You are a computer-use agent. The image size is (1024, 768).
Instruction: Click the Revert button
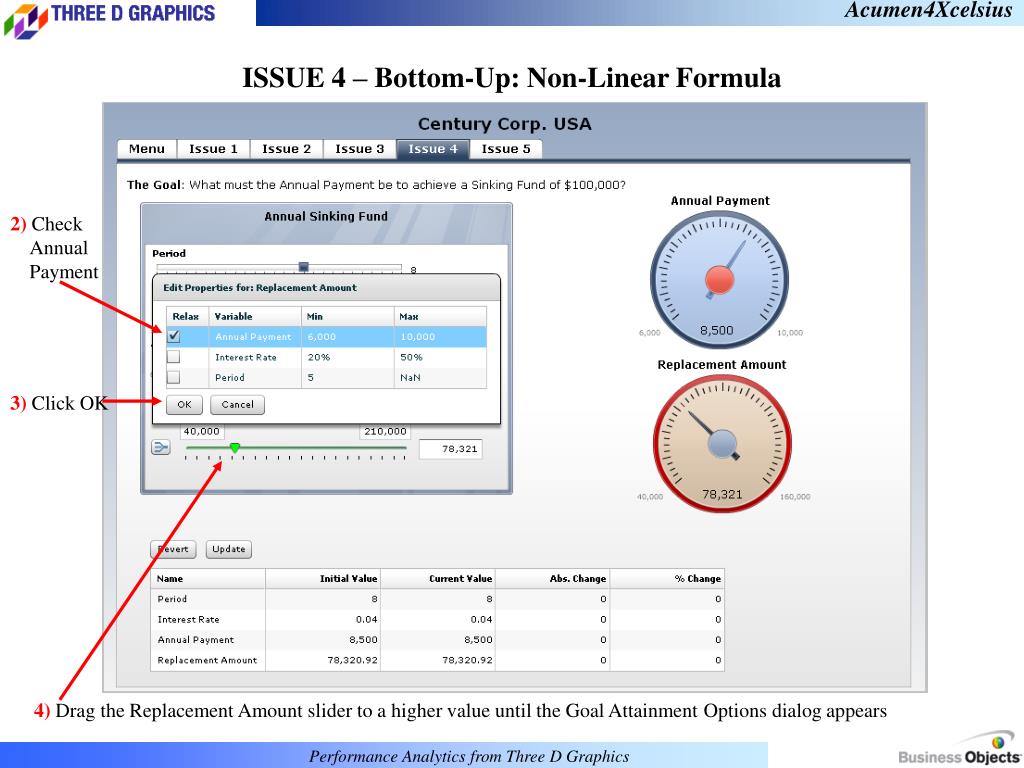[173, 549]
